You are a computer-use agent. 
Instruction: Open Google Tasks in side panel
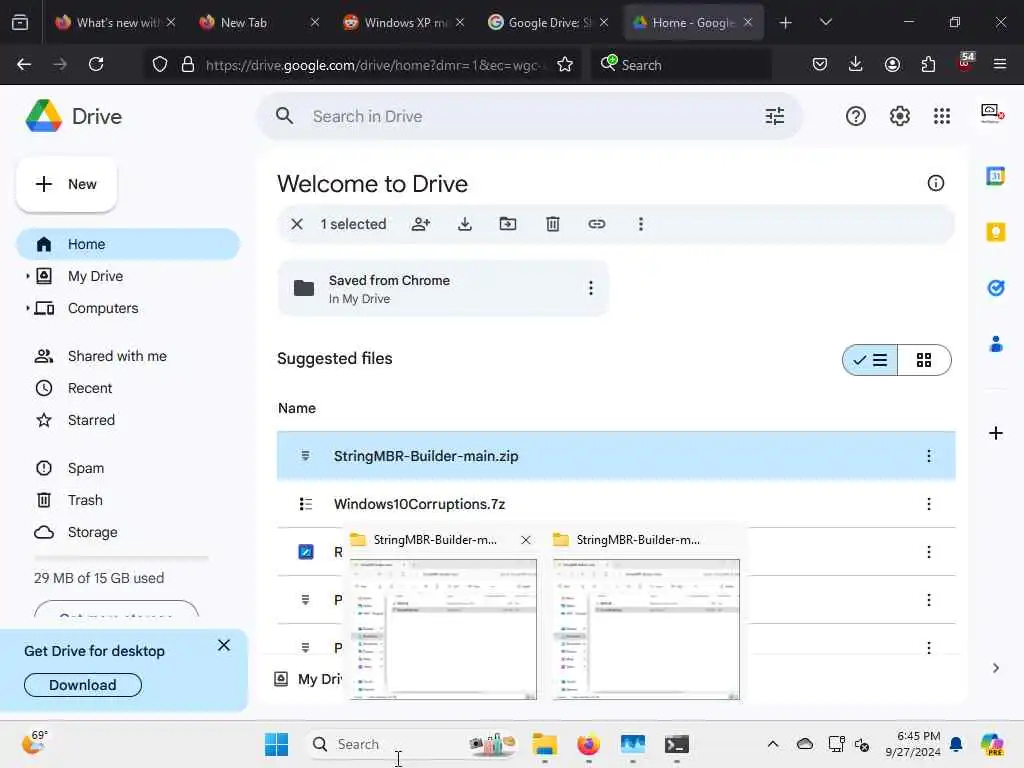tap(995, 287)
